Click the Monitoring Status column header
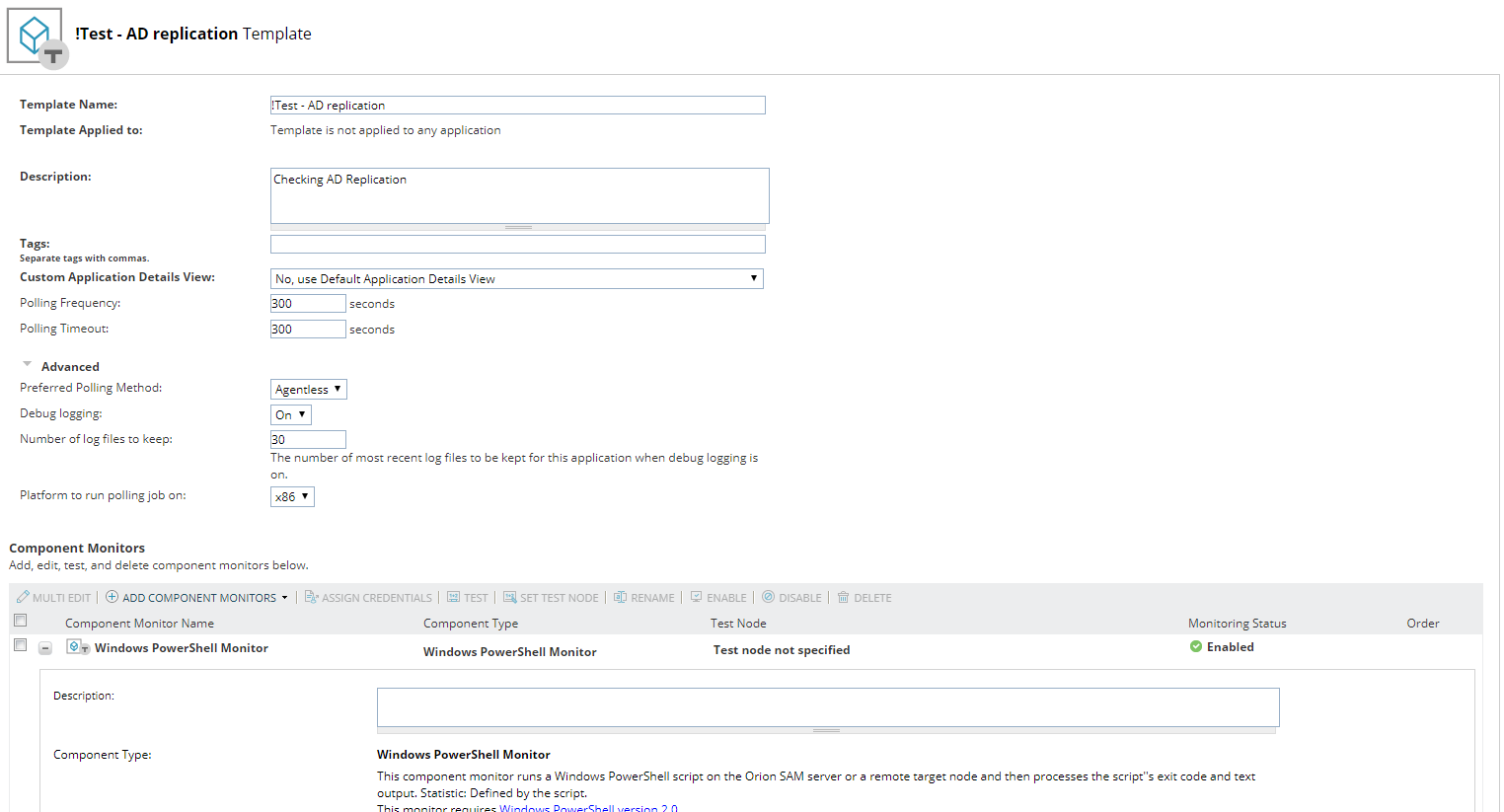The height and width of the screenshot is (812, 1504). (1238, 623)
